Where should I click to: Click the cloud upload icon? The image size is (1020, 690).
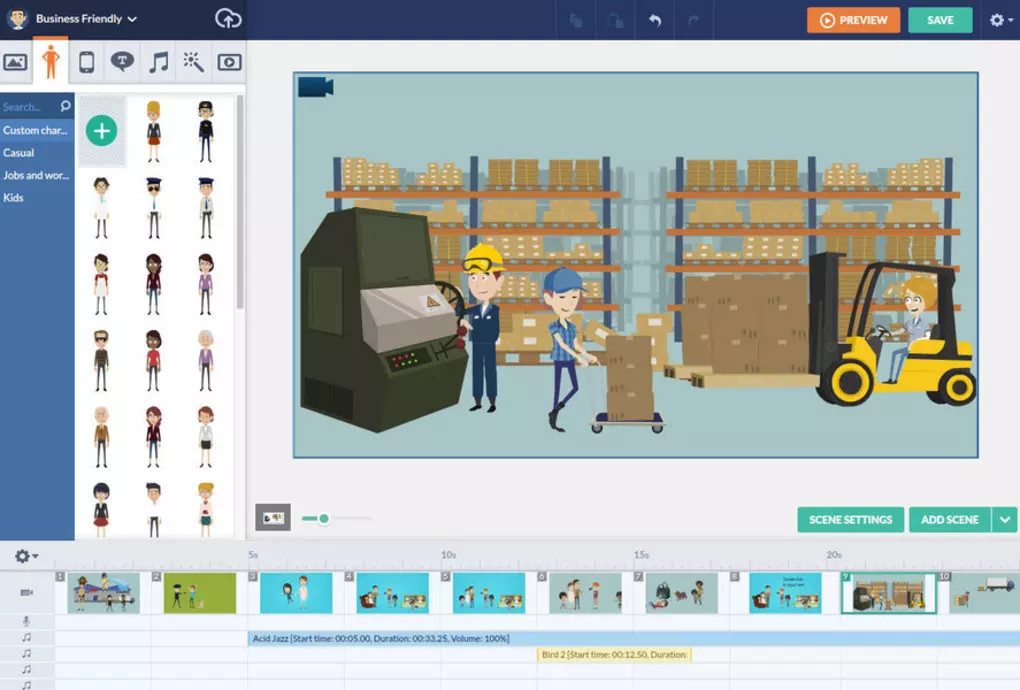[228, 19]
